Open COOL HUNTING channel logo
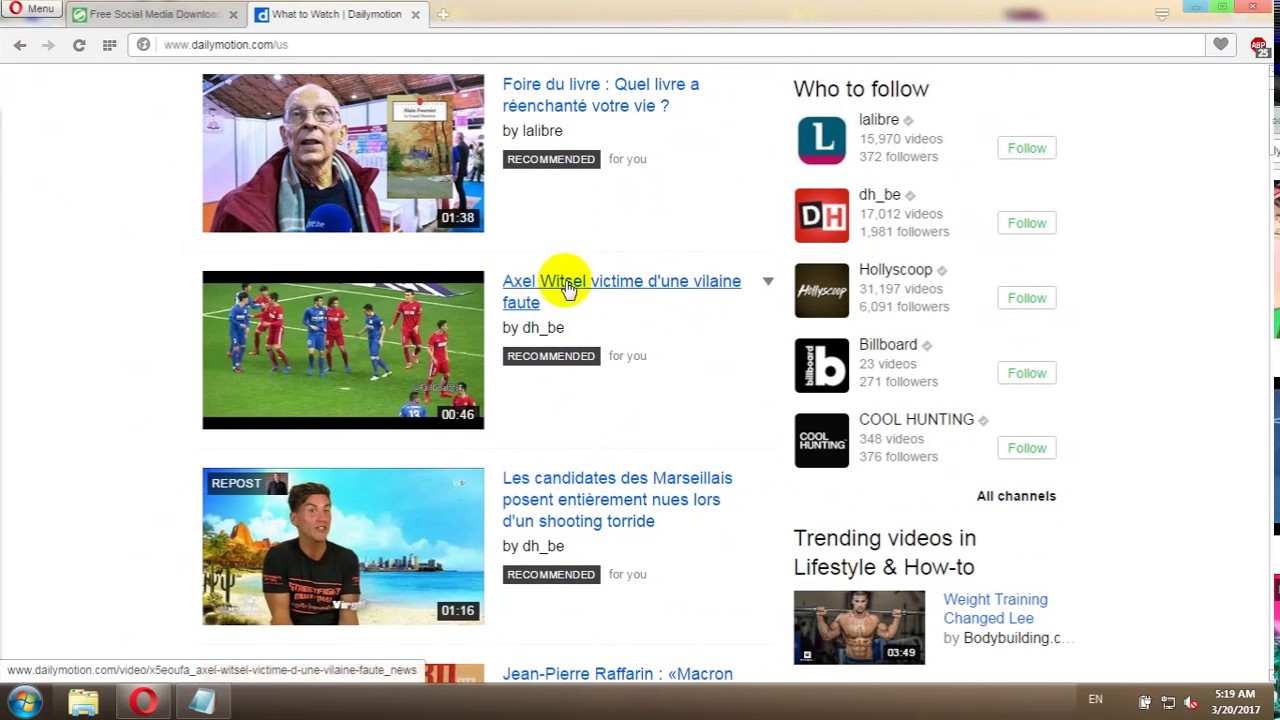 pyautogui.click(x=822, y=440)
